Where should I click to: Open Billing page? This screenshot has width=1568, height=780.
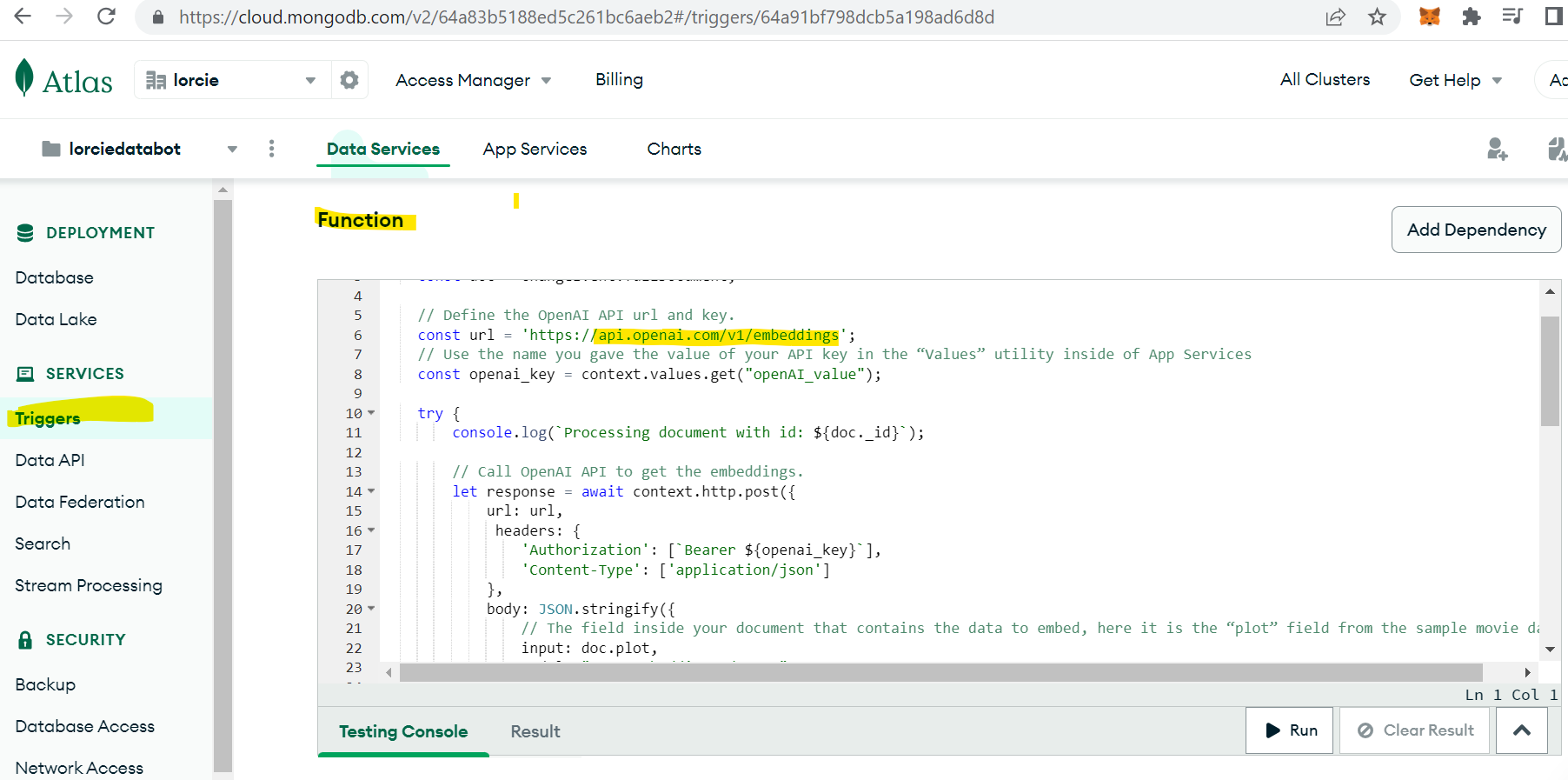point(619,79)
